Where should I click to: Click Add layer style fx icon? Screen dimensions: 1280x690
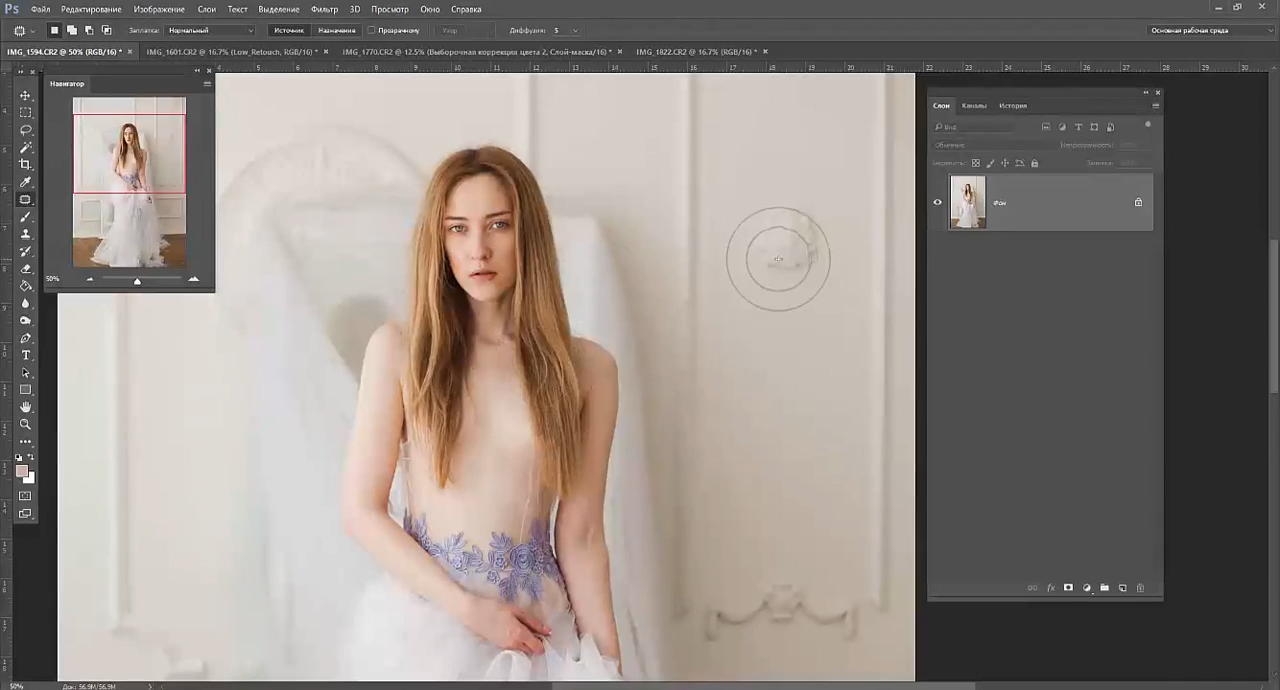pos(1050,588)
